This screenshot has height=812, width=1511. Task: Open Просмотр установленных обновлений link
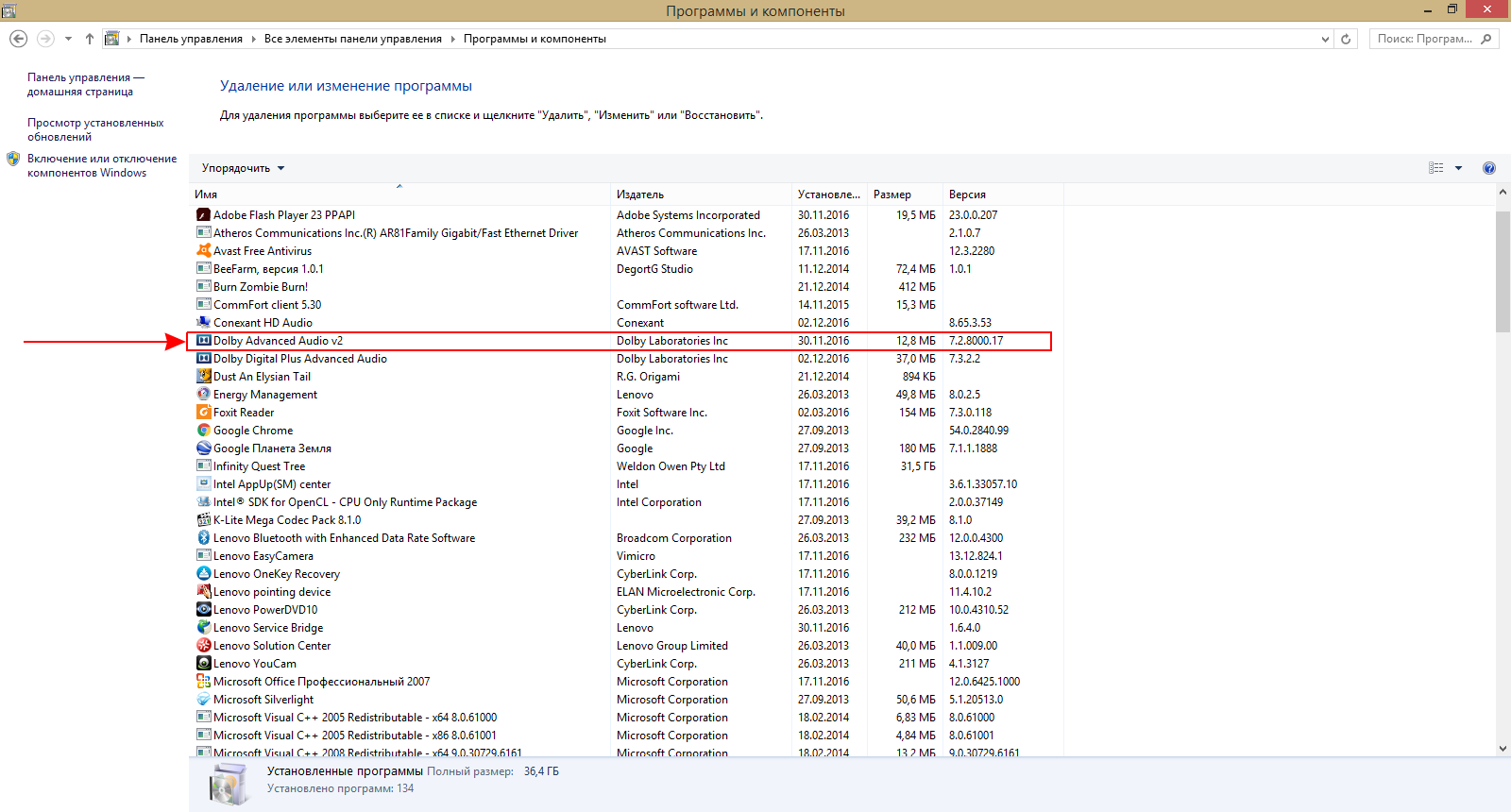click(x=95, y=130)
